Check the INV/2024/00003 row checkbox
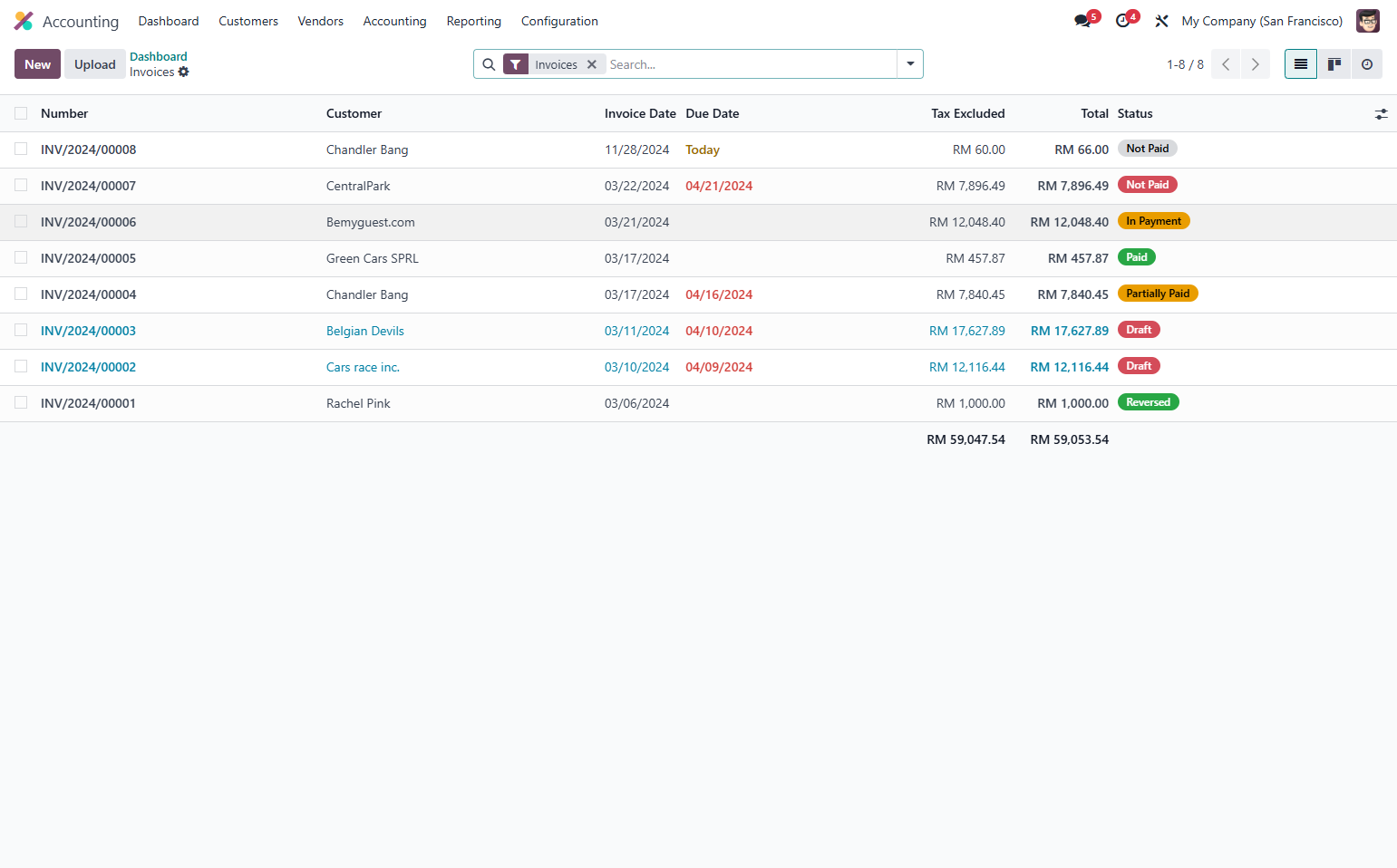The image size is (1397, 868). (21, 330)
